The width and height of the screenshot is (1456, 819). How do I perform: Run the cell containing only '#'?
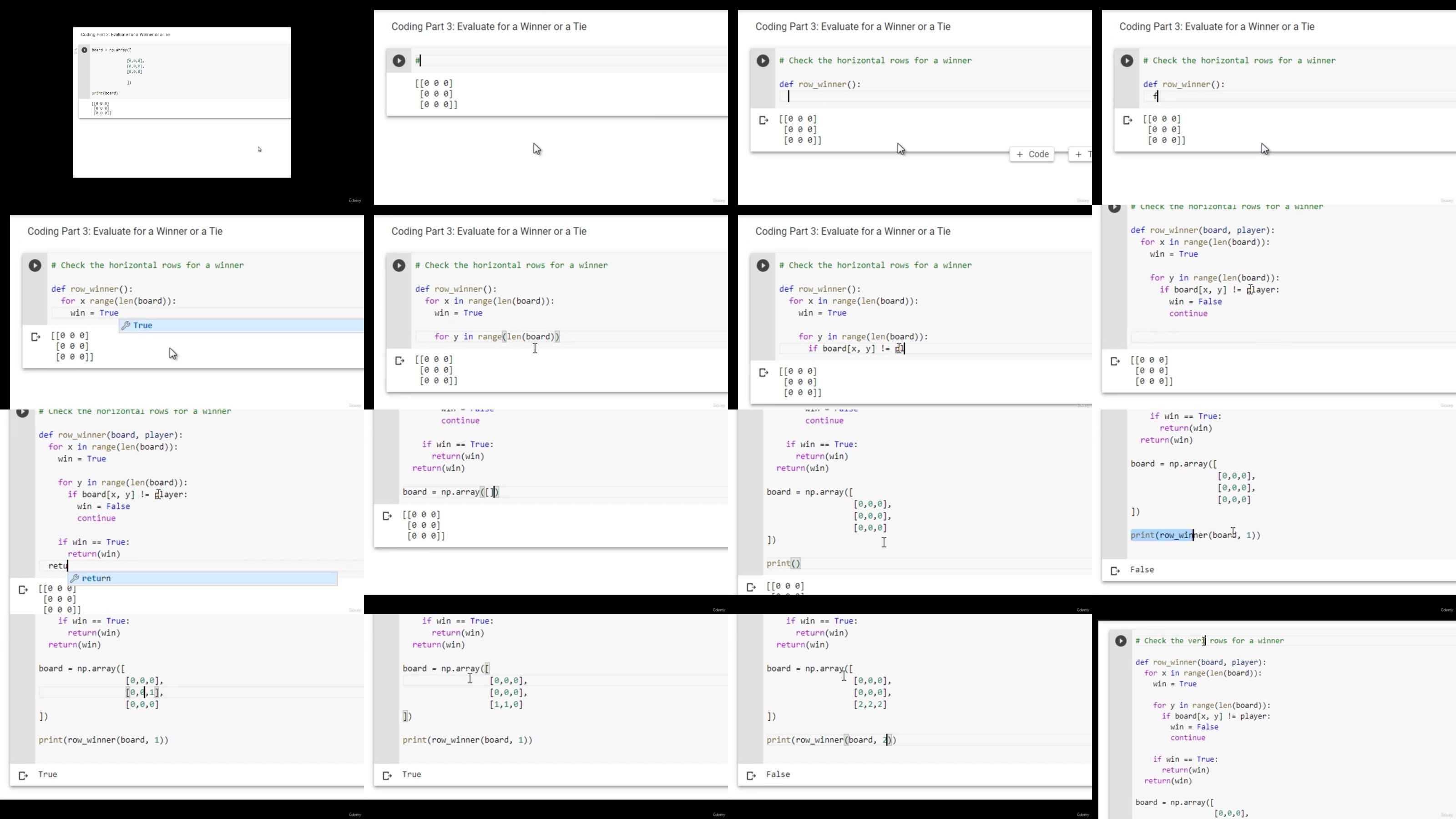[399, 61]
